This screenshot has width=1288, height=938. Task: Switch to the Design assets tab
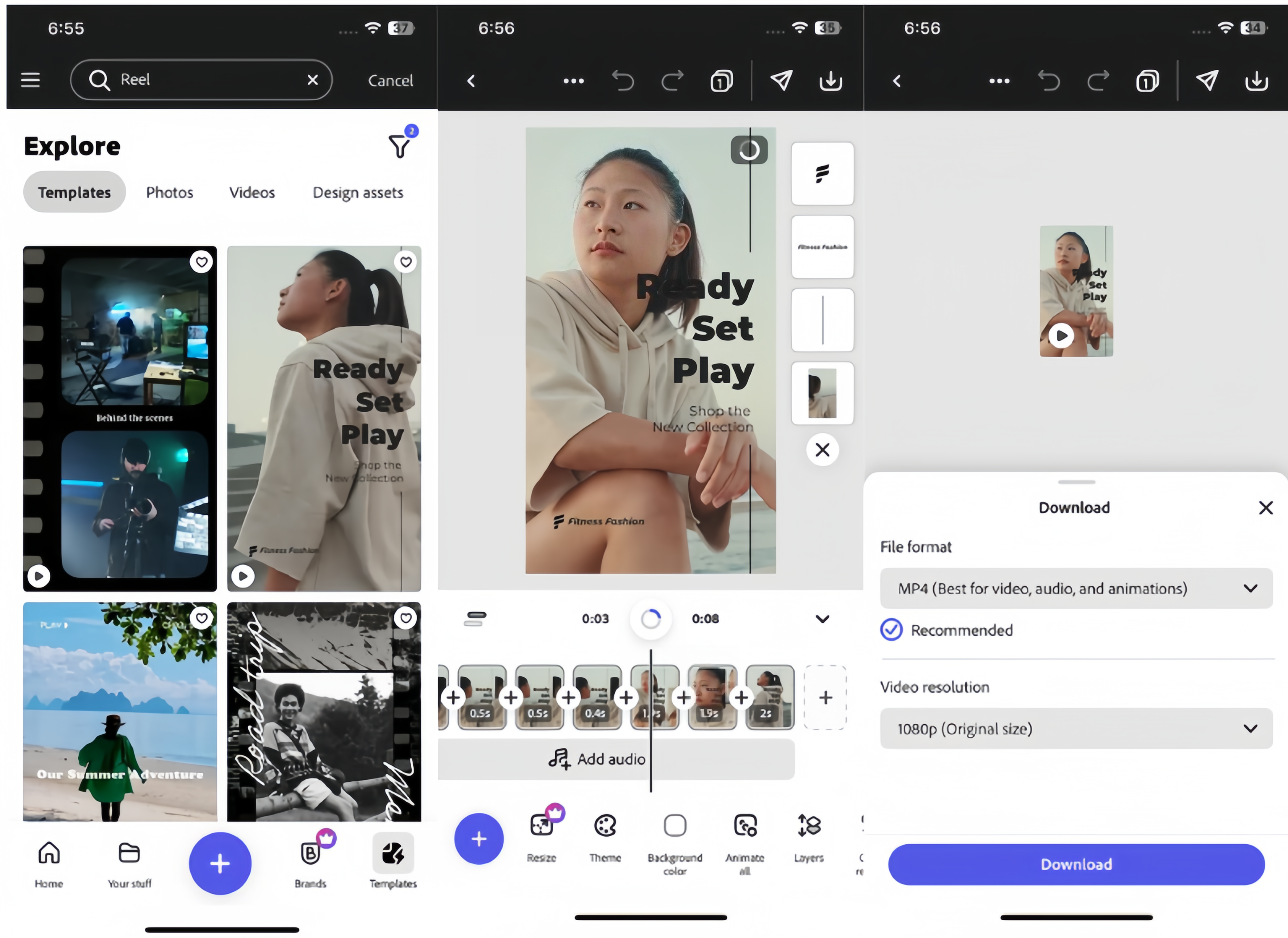point(357,193)
